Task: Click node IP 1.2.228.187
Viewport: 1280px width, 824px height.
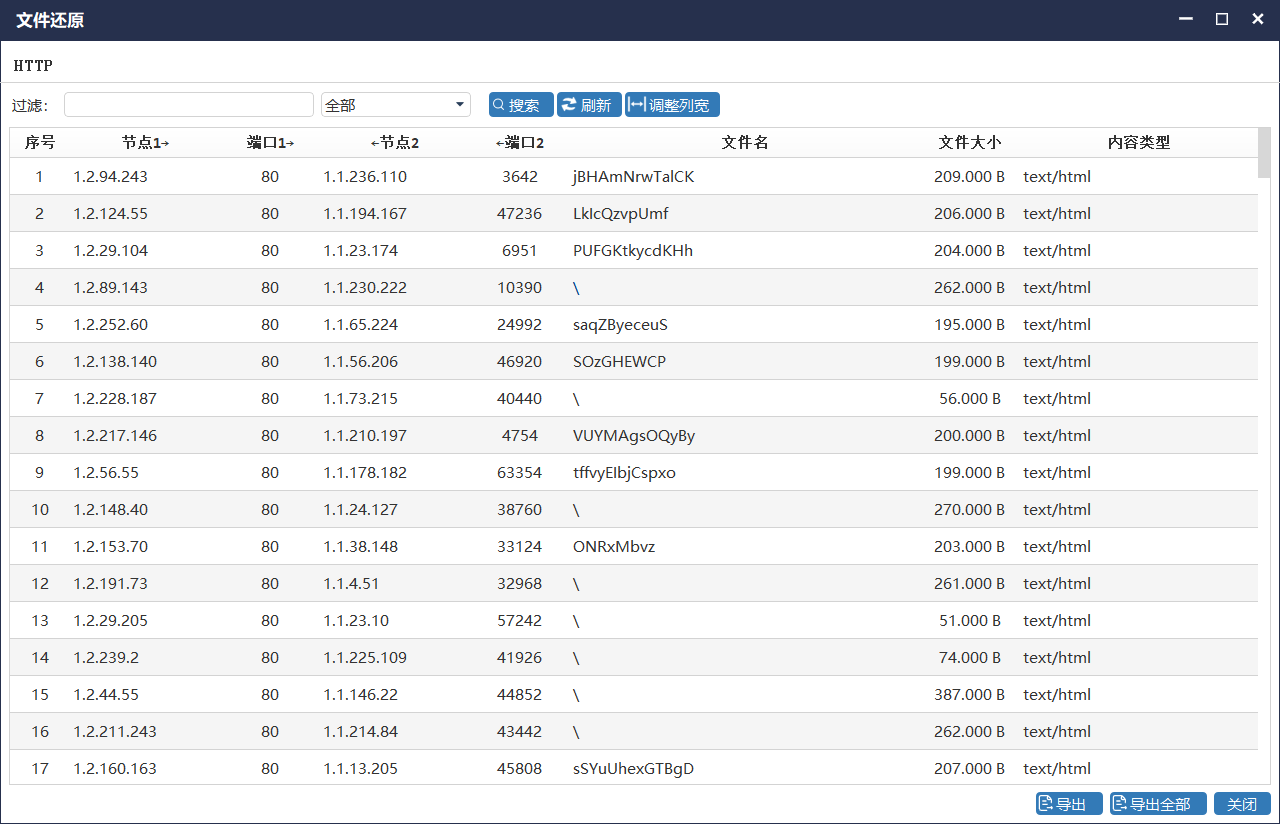Action: pyautogui.click(x=115, y=399)
